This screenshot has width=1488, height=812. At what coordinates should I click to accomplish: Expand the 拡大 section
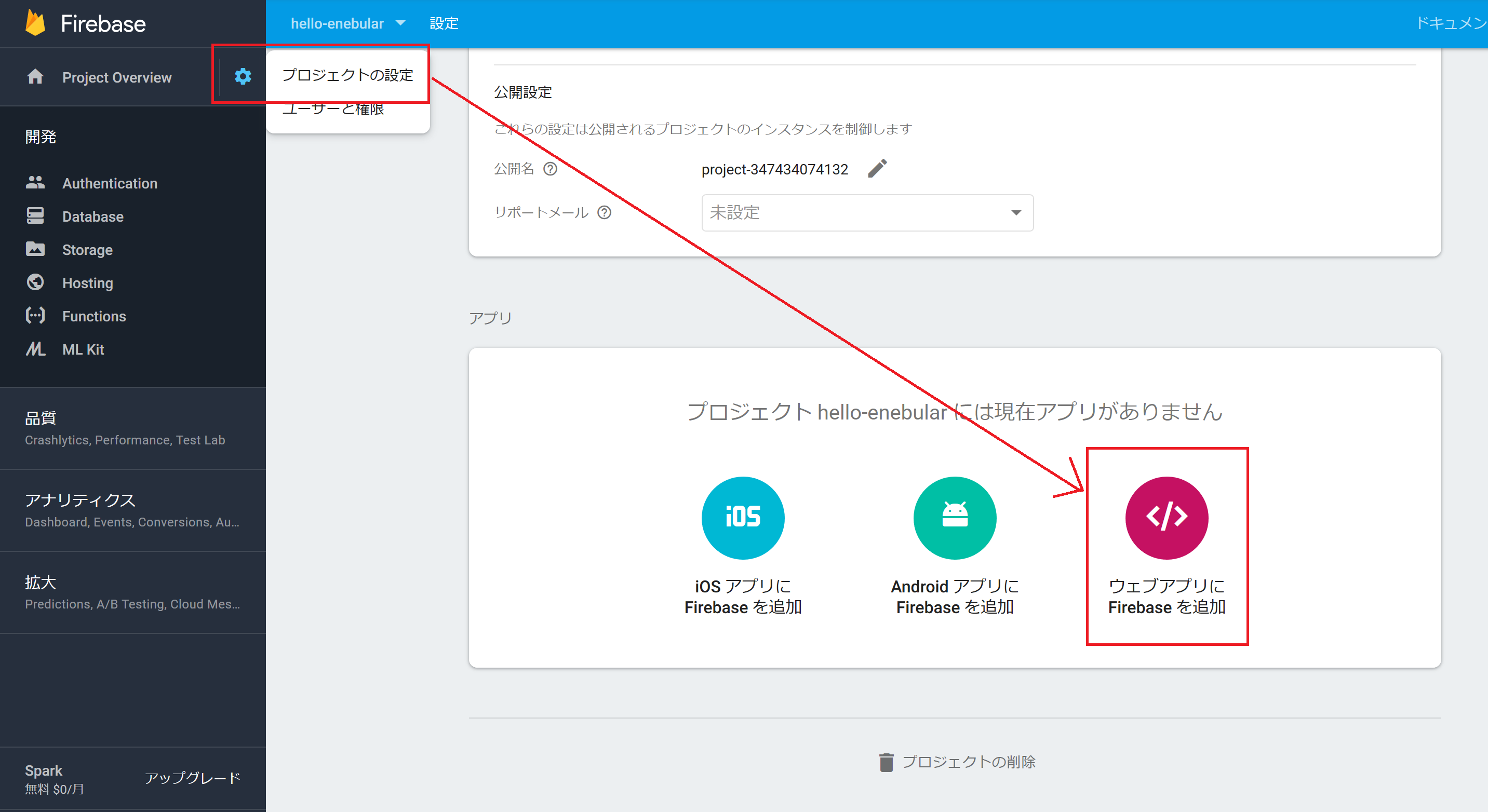tap(133, 592)
